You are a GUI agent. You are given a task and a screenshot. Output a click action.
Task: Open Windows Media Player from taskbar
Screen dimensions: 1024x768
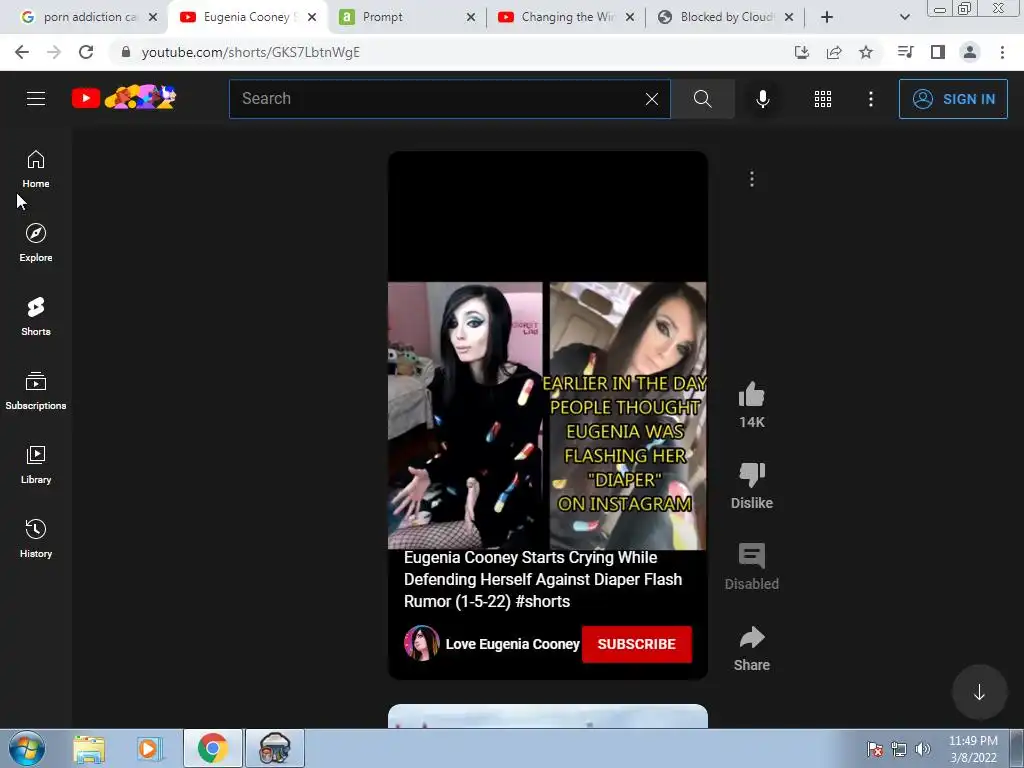[x=150, y=749]
